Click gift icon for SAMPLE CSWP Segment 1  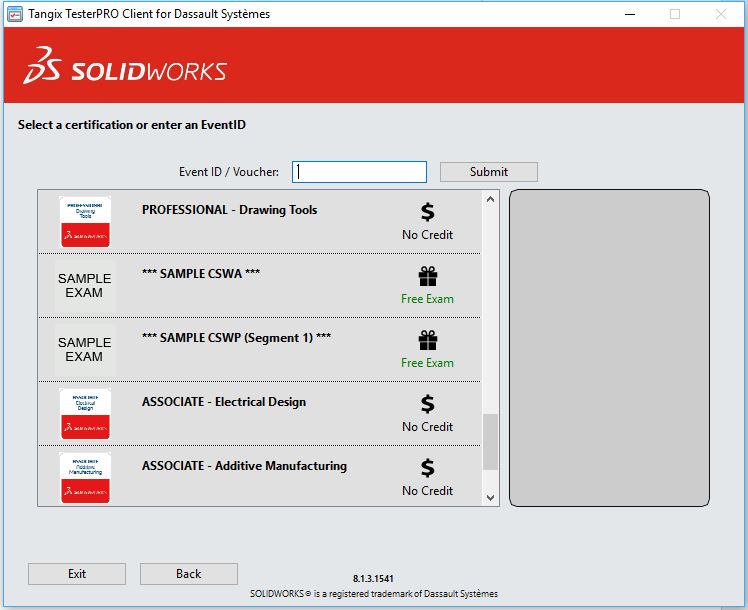coord(428,340)
